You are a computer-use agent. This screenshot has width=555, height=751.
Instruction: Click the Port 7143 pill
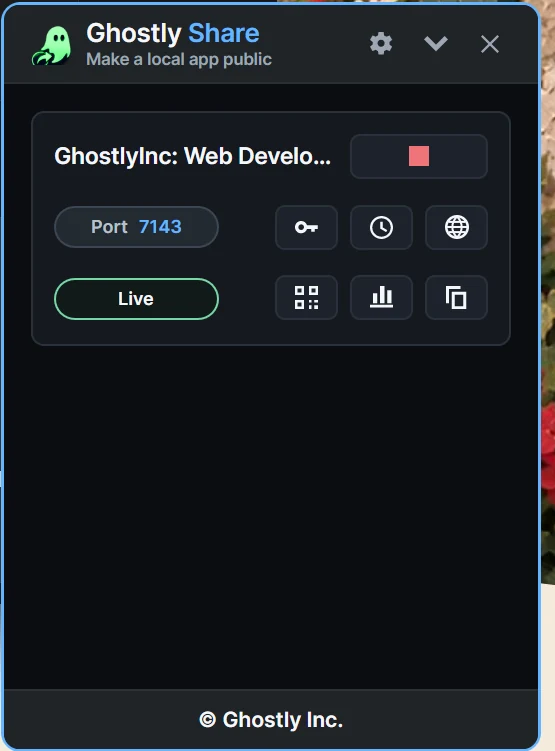136,227
